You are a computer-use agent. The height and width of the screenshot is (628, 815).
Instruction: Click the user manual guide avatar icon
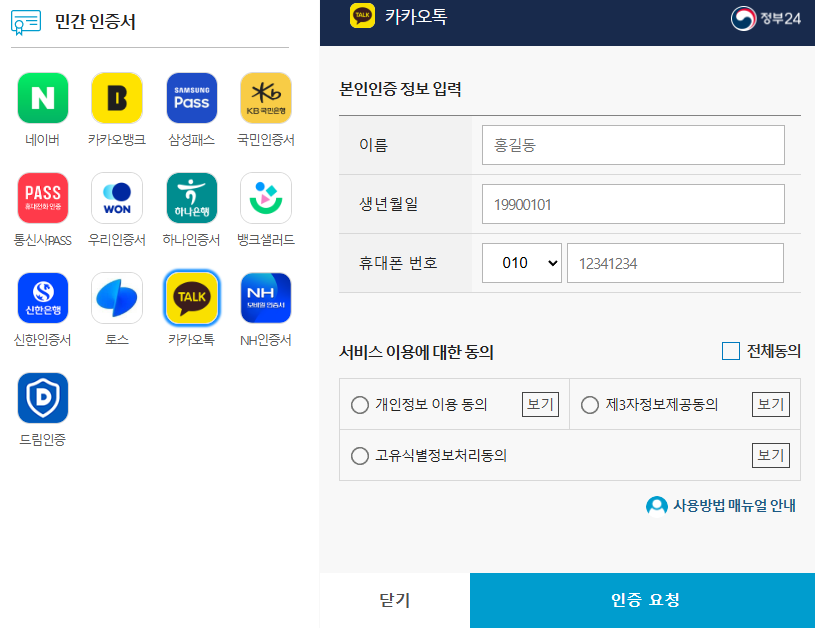click(x=656, y=506)
